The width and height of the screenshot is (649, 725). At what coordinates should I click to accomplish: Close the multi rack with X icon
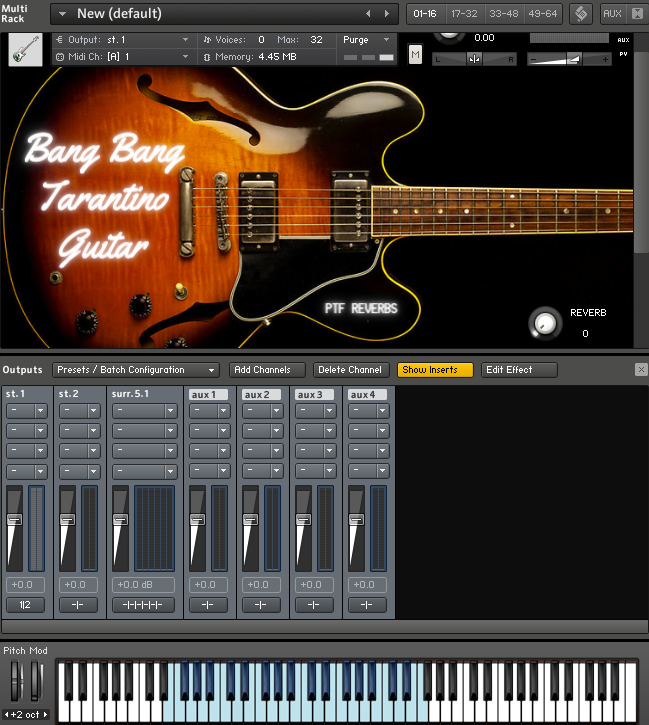click(637, 14)
